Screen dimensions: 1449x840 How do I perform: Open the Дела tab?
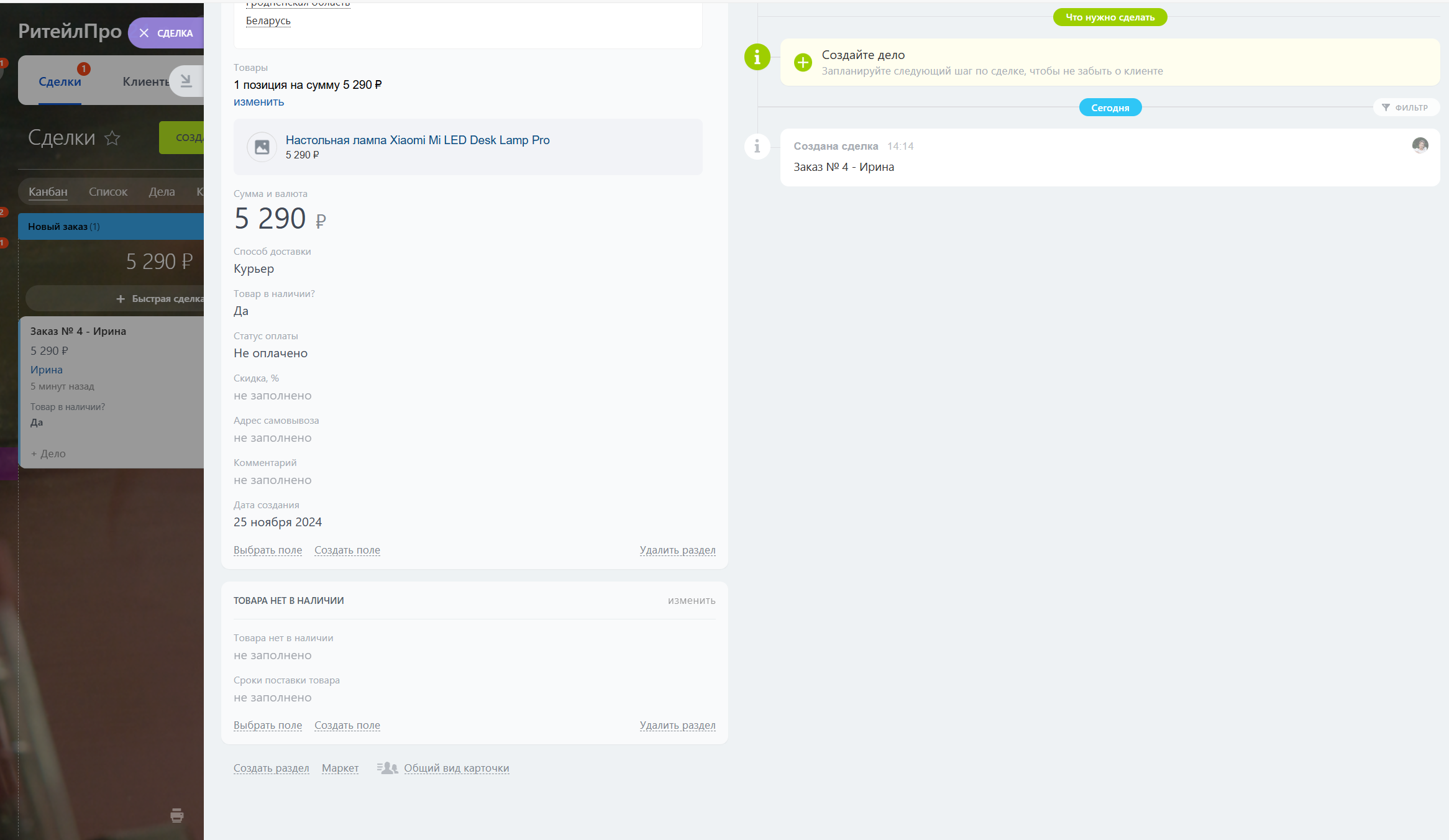pyautogui.click(x=162, y=192)
